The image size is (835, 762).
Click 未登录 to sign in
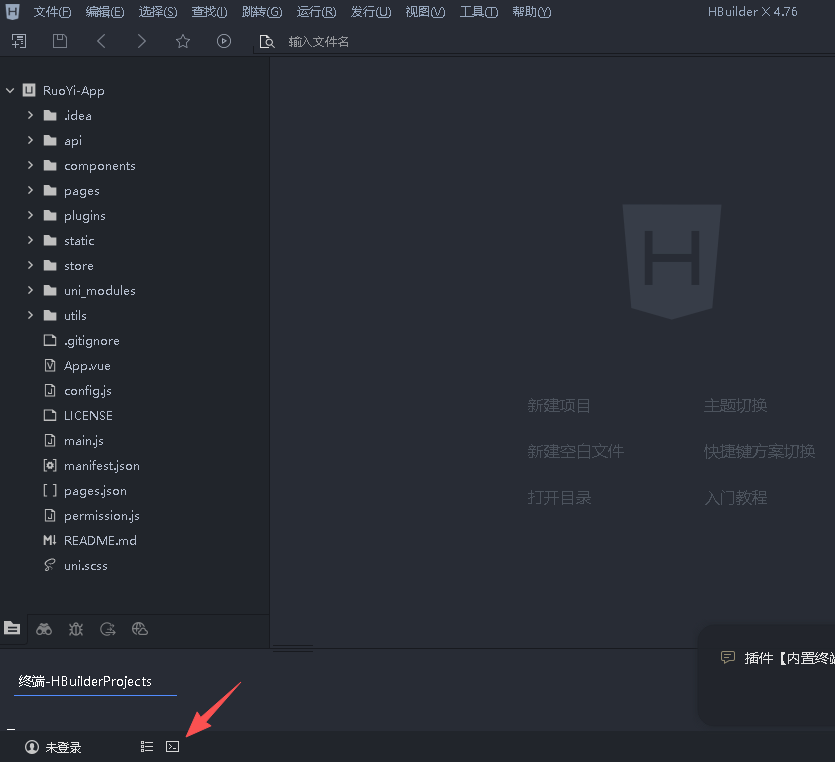tap(54, 747)
